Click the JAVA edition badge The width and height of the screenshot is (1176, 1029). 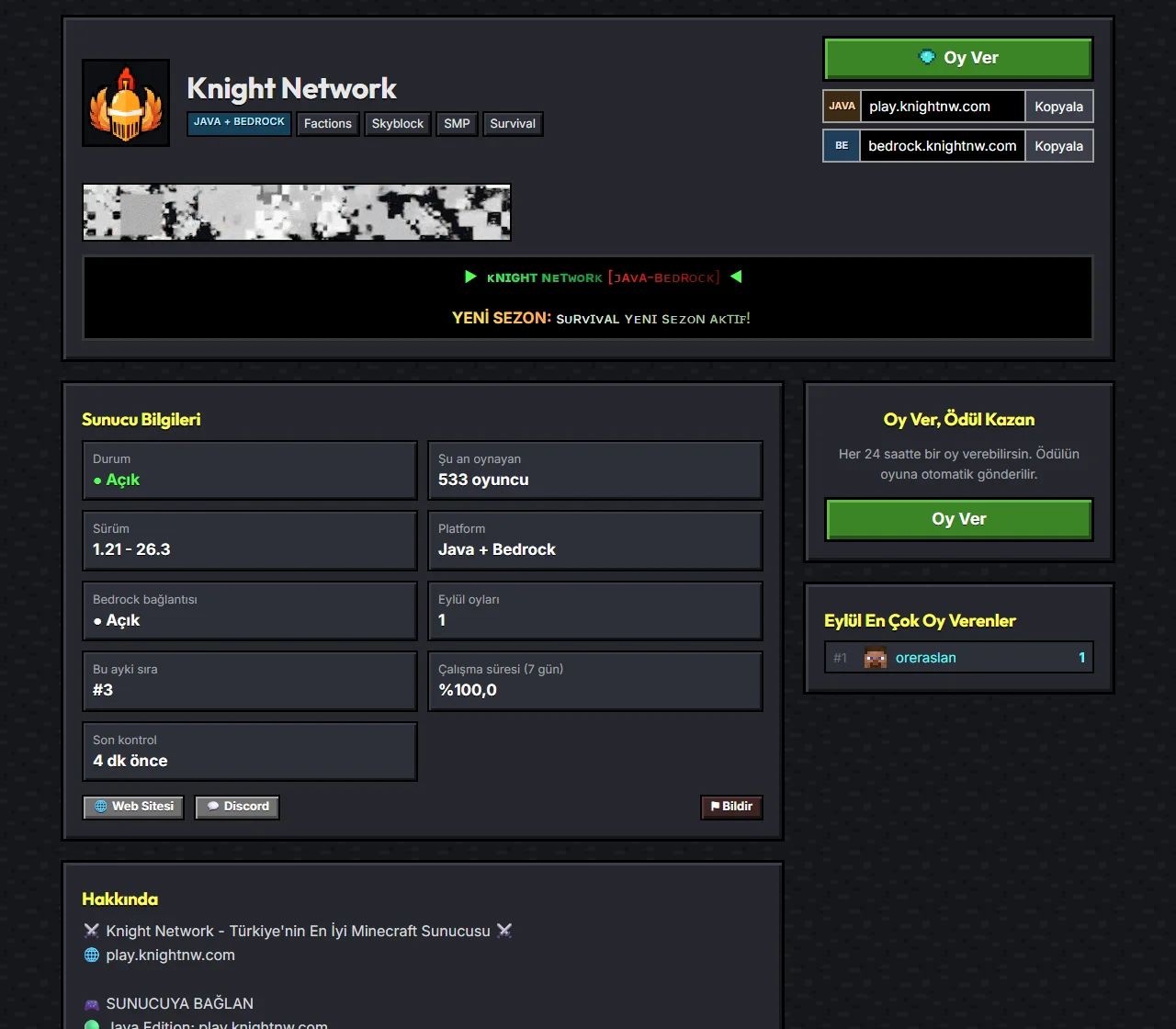click(842, 107)
